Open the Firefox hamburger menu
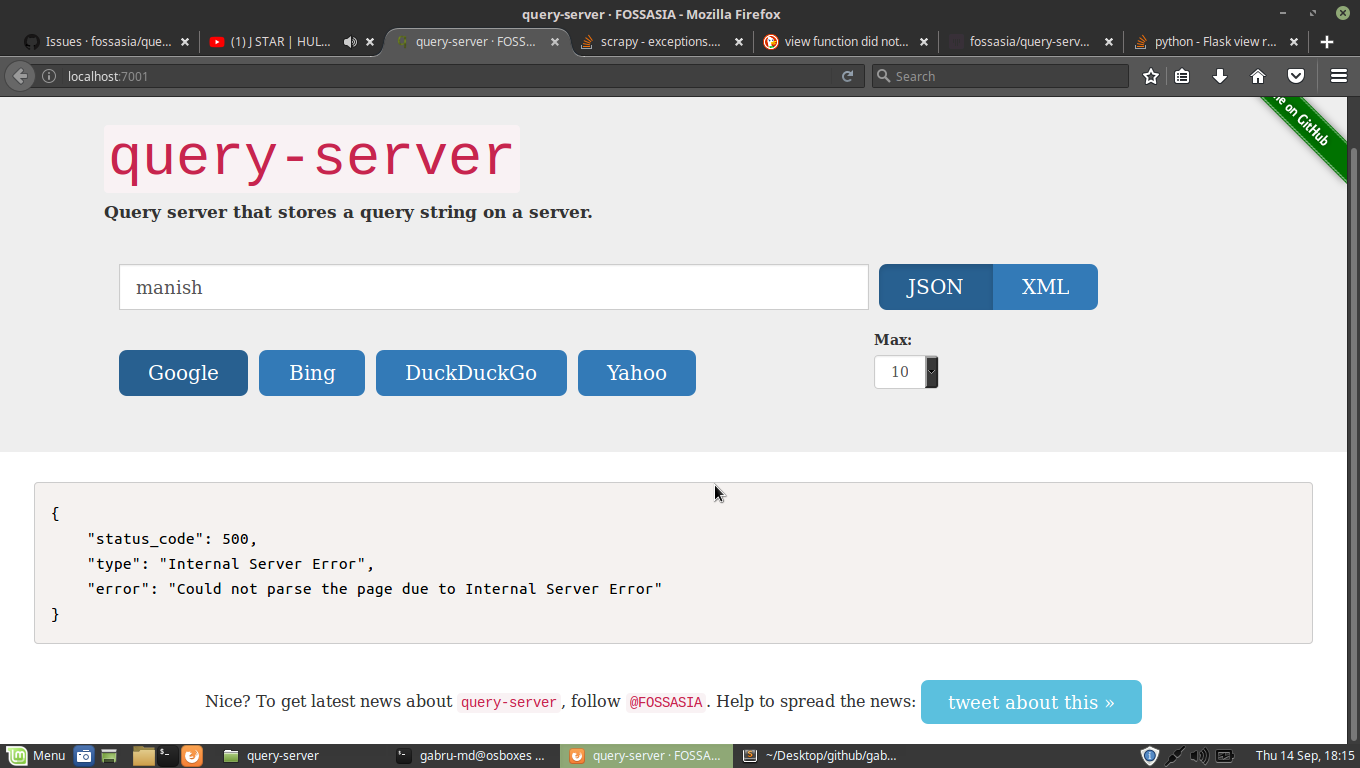Image resolution: width=1360 pixels, height=768 pixels. pyautogui.click(x=1339, y=76)
